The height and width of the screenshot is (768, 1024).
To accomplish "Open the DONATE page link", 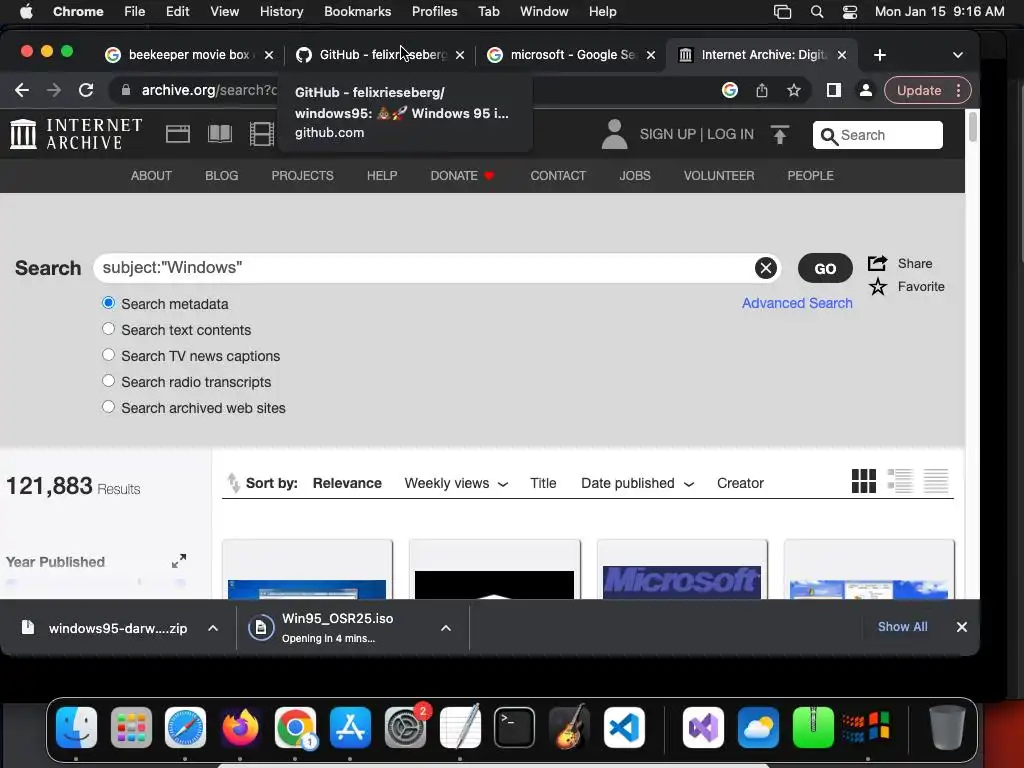I will point(462,176).
